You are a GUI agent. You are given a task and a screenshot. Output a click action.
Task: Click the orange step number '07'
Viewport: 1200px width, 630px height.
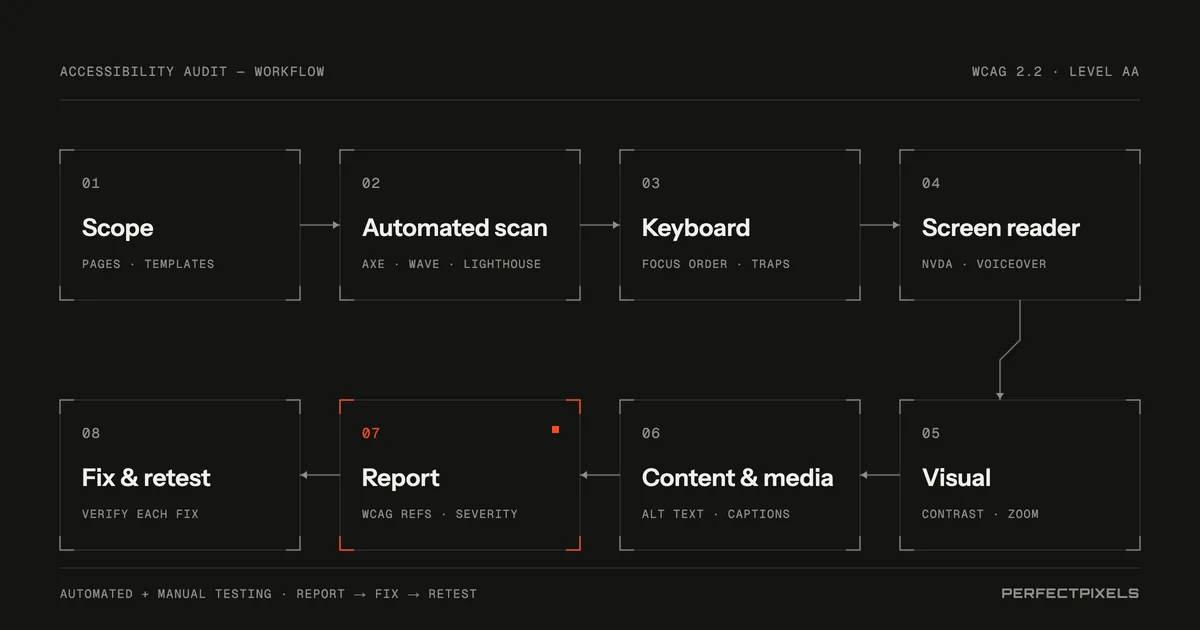[371, 433]
